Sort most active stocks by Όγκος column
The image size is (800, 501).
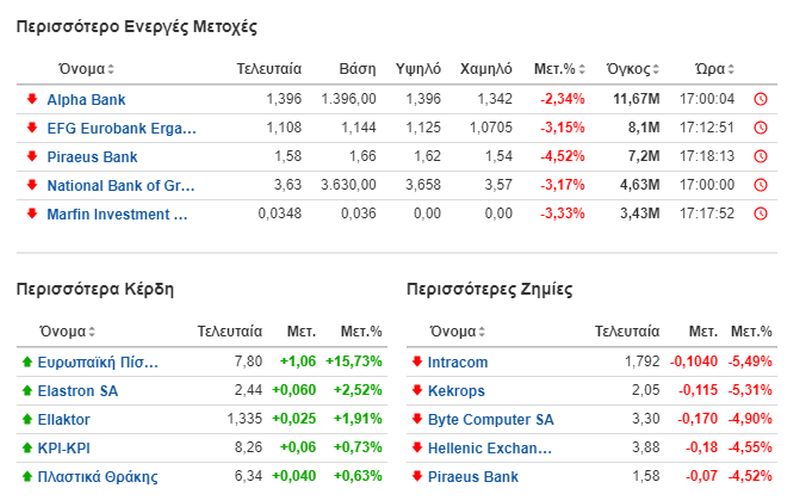[x=633, y=69]
